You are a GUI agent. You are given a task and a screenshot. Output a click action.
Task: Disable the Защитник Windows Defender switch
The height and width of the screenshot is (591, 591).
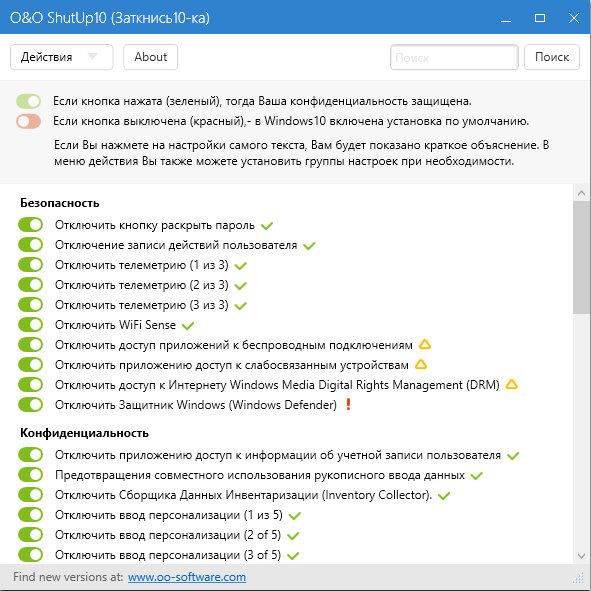(x=31, y=404)
